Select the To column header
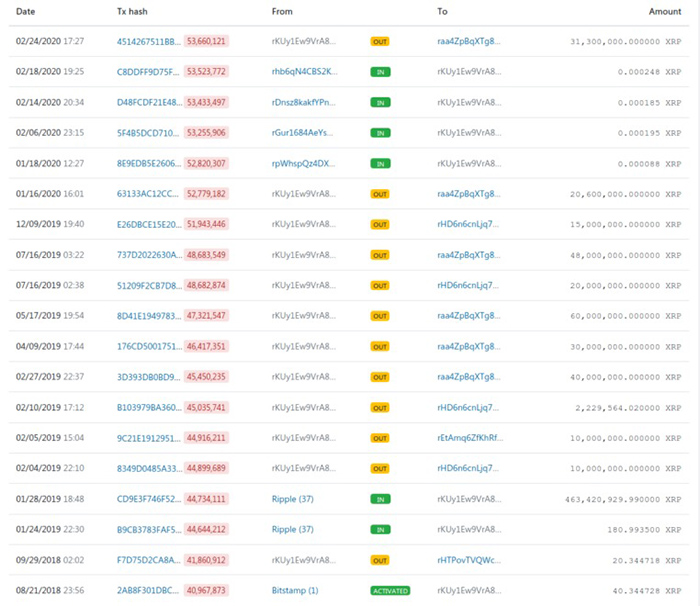This screenshot has width=700, height=606. pos(442,12)
